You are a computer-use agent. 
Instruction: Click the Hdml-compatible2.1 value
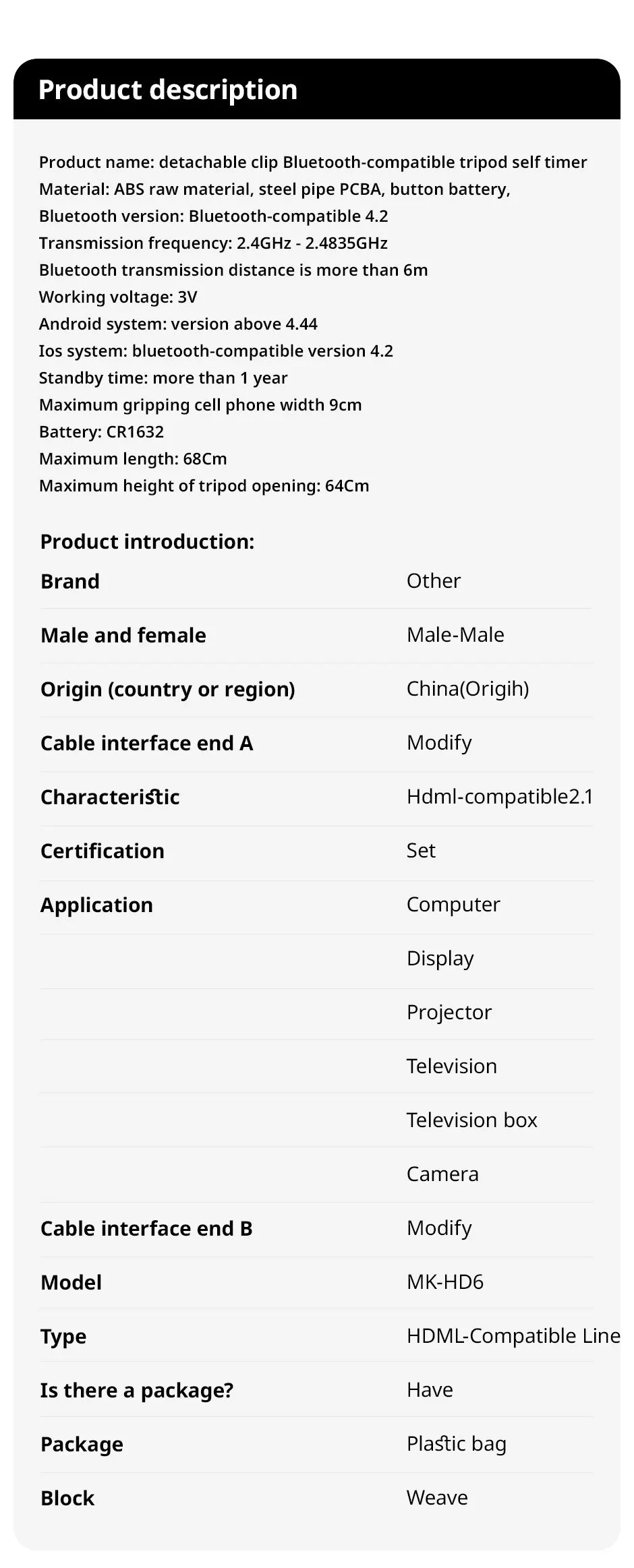pos(499,796)
